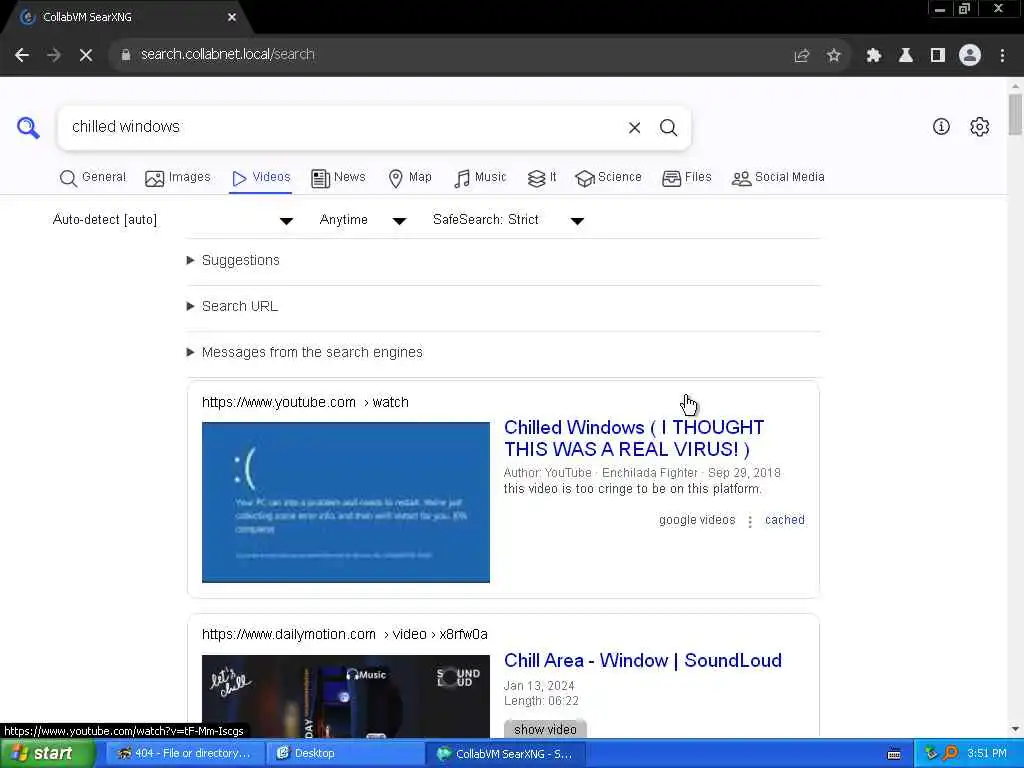Submit search with magnifier button
The image size is (1024, 768).
(668, 127)
